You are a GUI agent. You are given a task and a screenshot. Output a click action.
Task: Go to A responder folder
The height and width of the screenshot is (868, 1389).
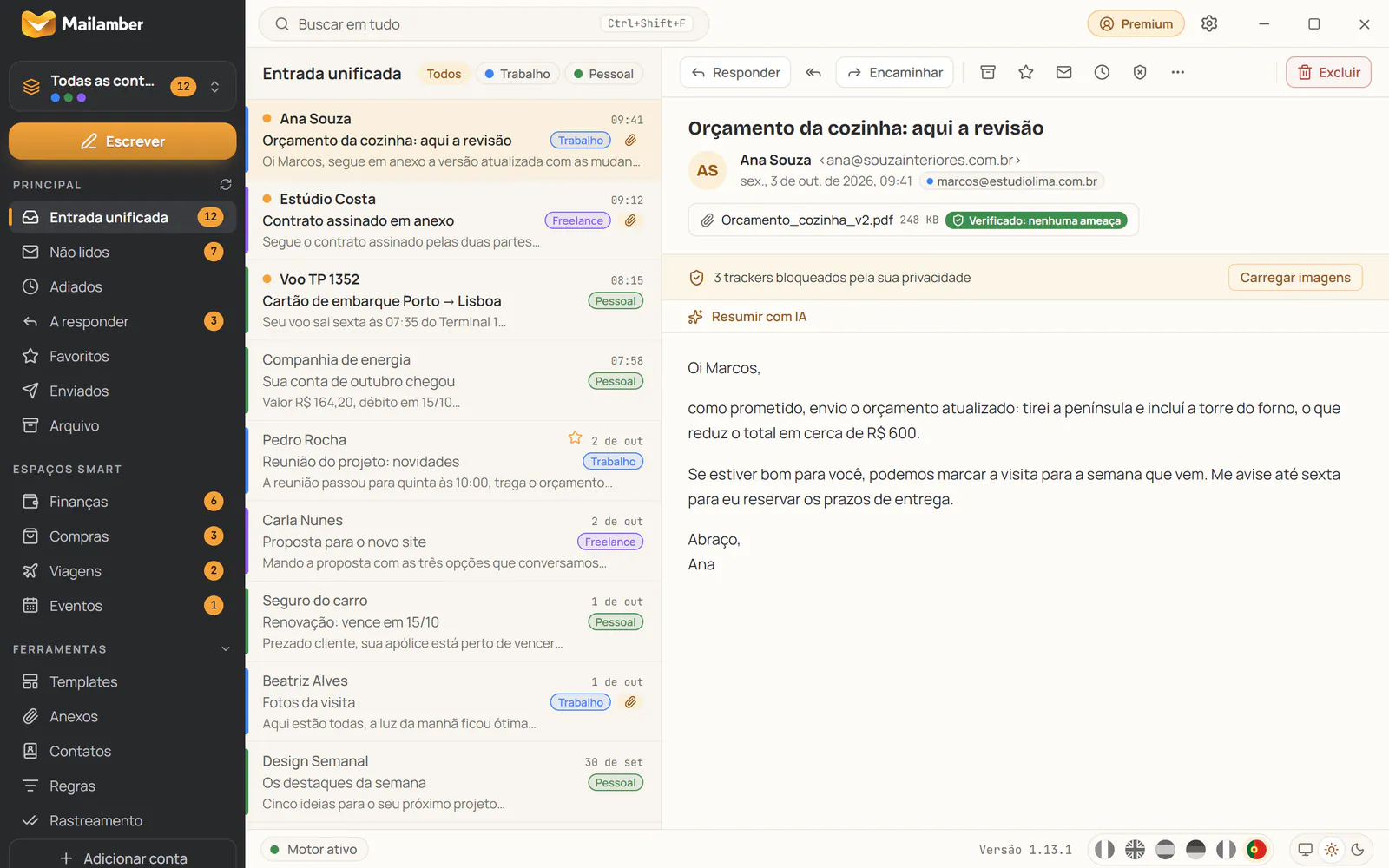pos(122,321)
